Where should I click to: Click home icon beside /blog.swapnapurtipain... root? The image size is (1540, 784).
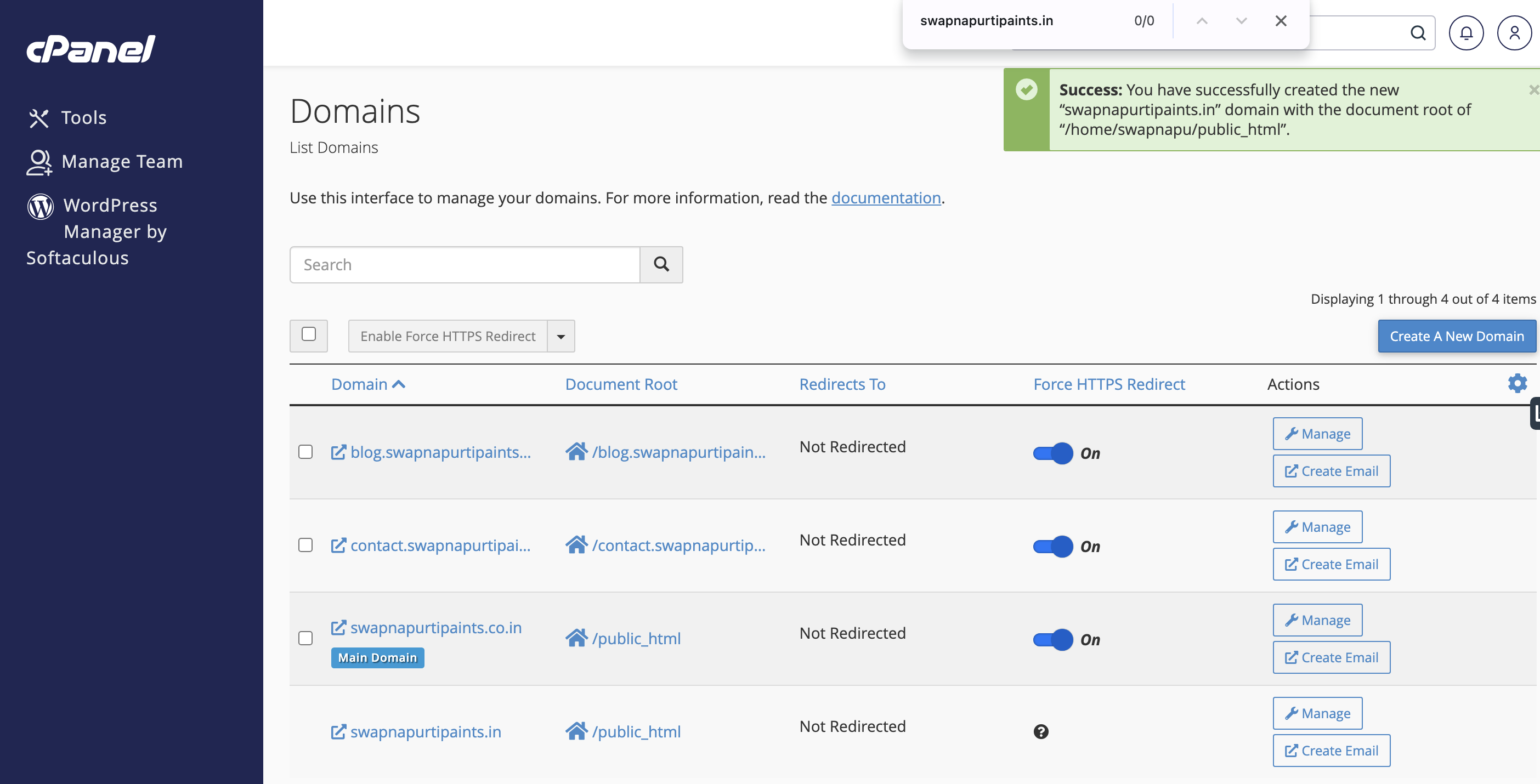[576, 452]
